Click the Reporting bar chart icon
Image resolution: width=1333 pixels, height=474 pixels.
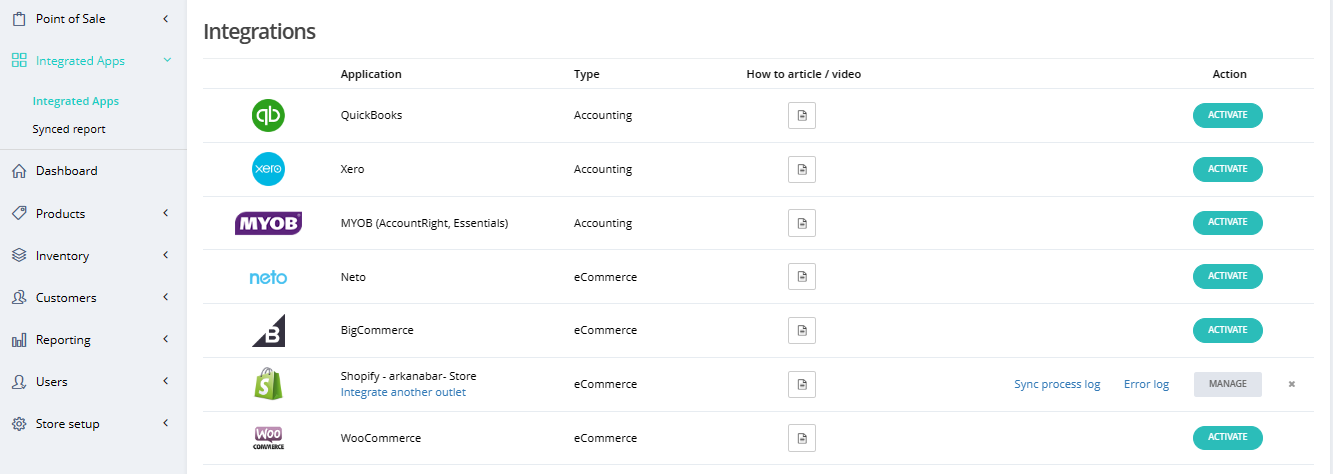(19, 340)
